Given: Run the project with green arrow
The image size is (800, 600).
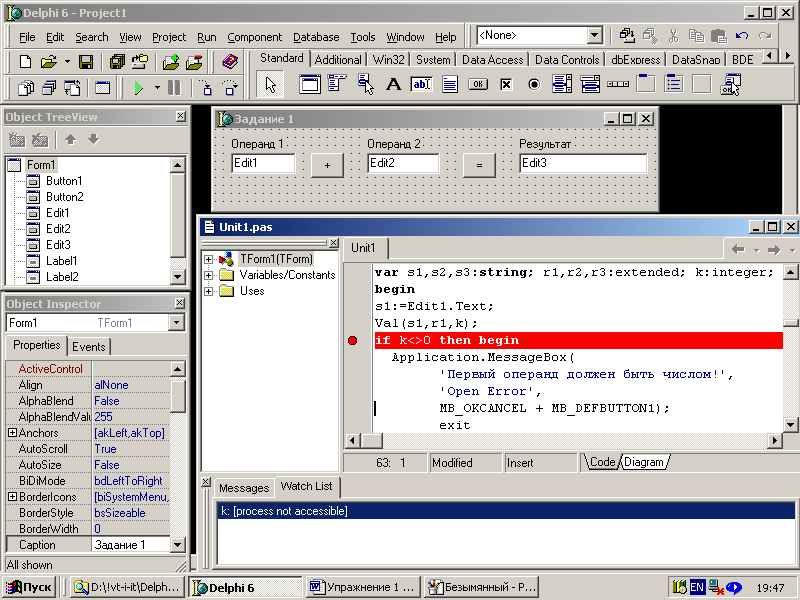Looking at the screenshot, I should [138, 88].
